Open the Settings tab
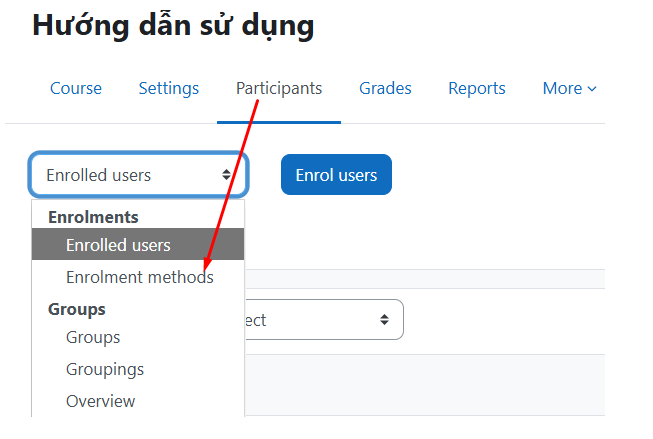 pos(168,88)
